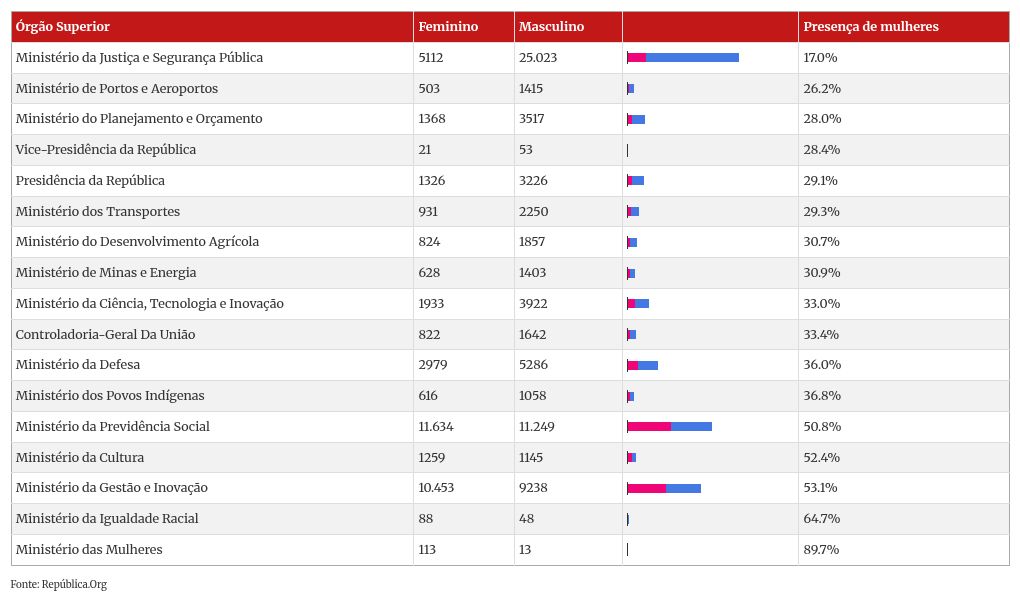Click the 89.7% presence value

click(x=821, y=550)
